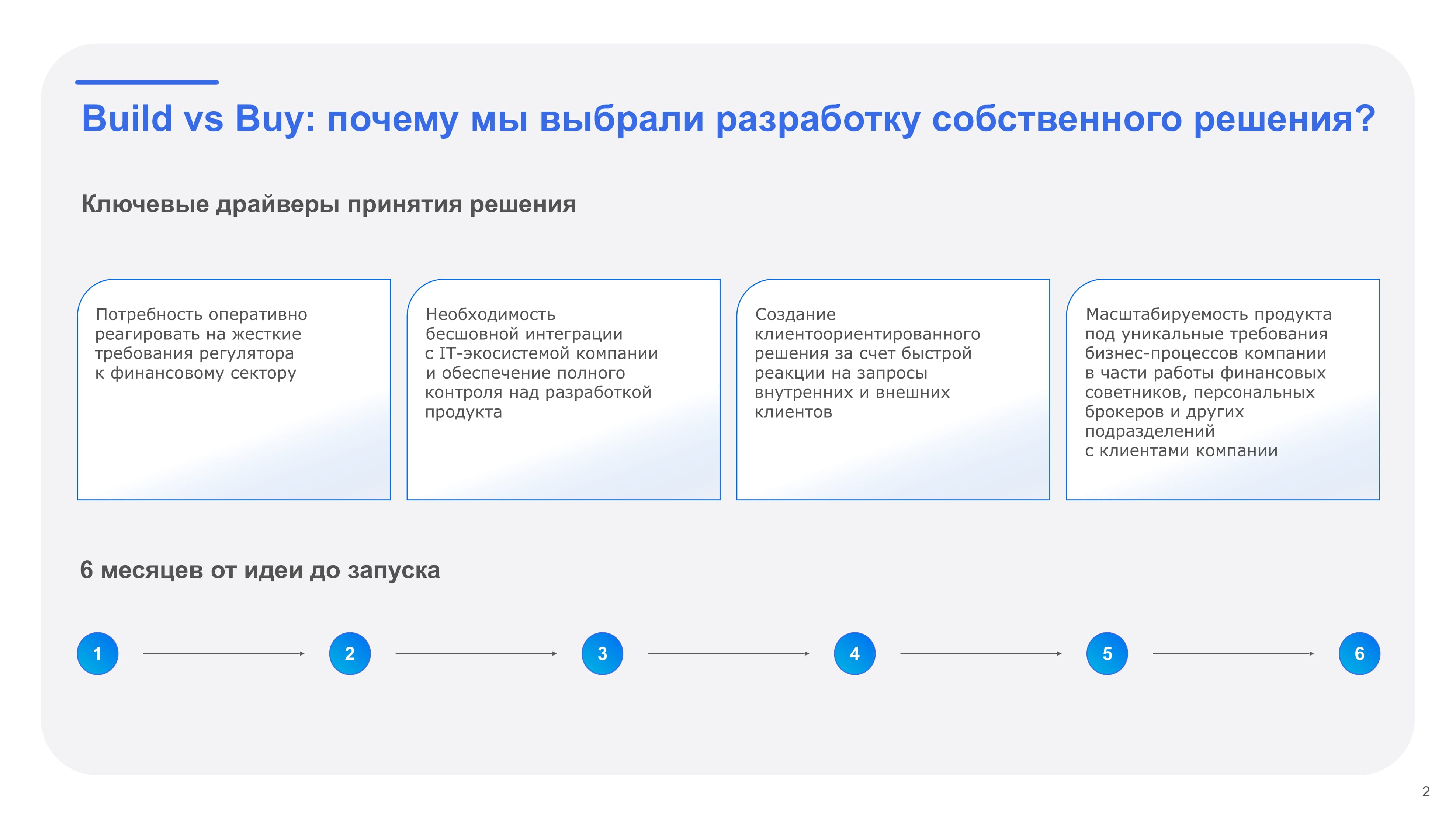Select timeline step circle 6
The width and height of the screenshot is (1456, 819).
(x=1359, y=653)
